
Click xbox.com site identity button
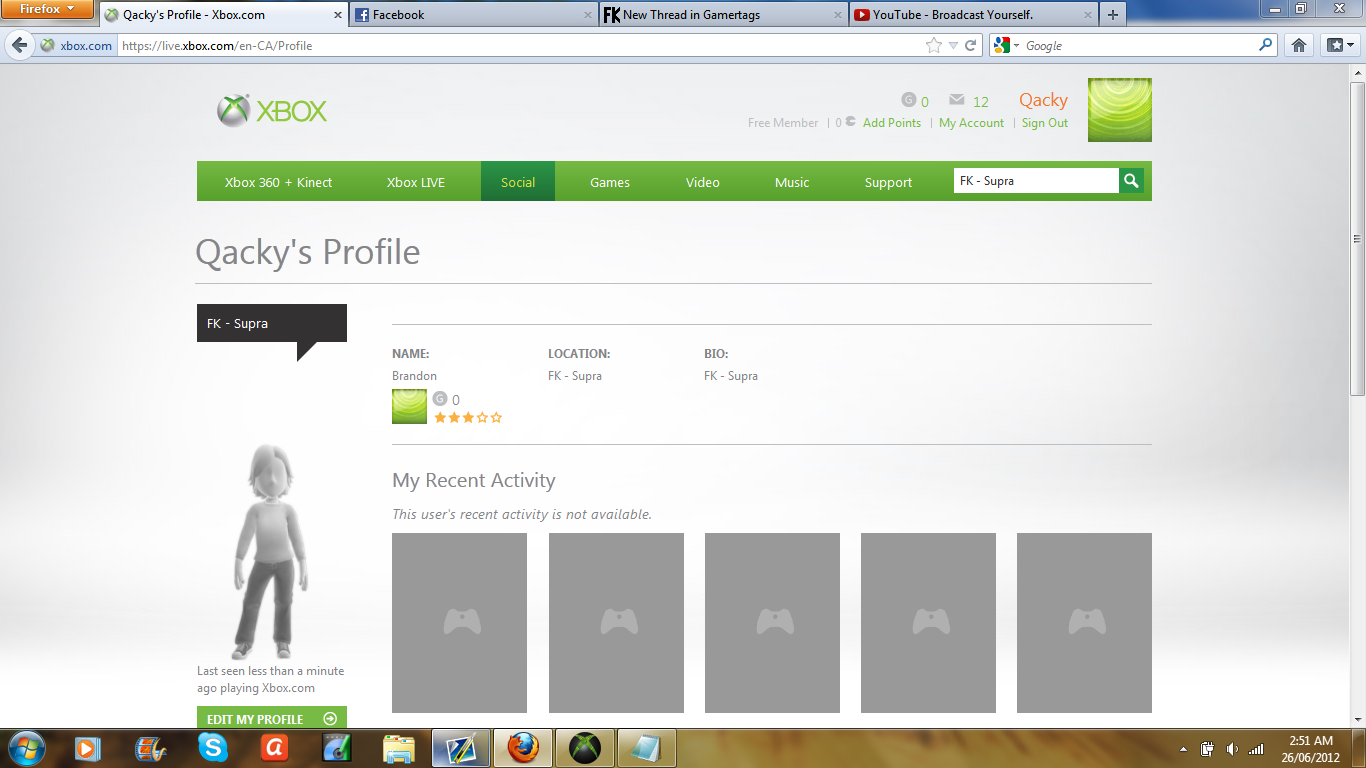[76, 45]
